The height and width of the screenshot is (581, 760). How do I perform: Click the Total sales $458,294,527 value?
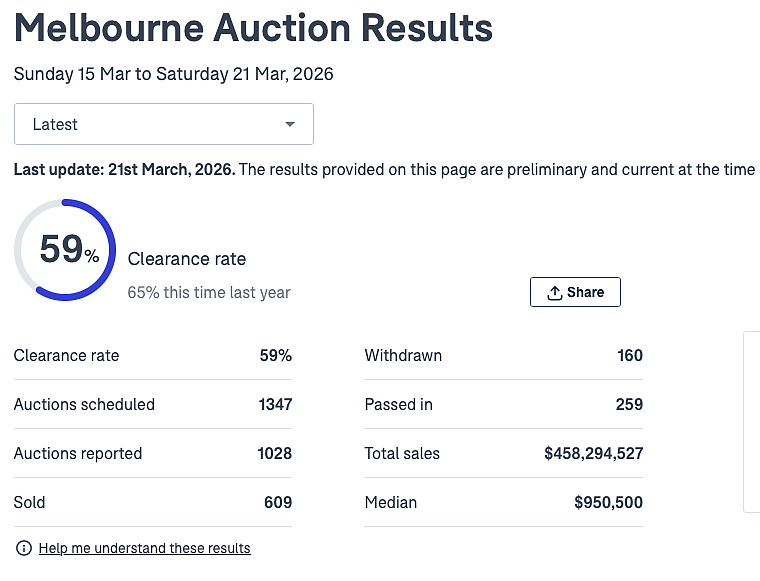(x=593, y=454)
